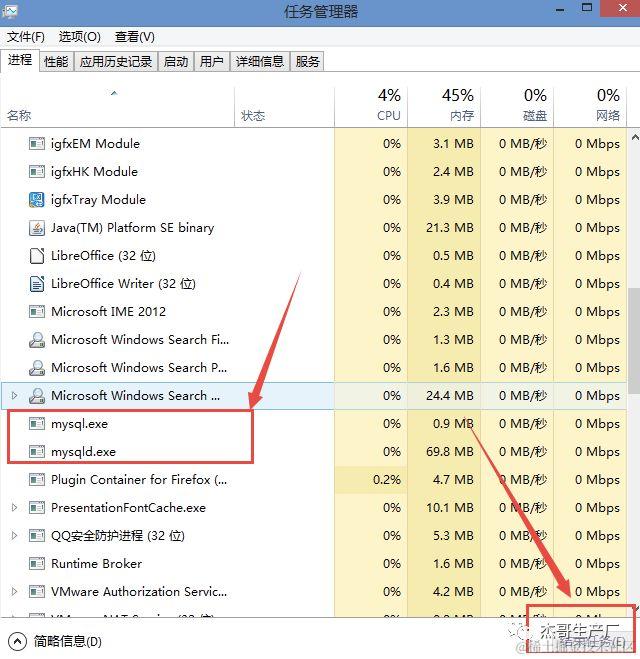Switch to the 启动 tab
Screen dimensions: 640x659
(176, 62)
